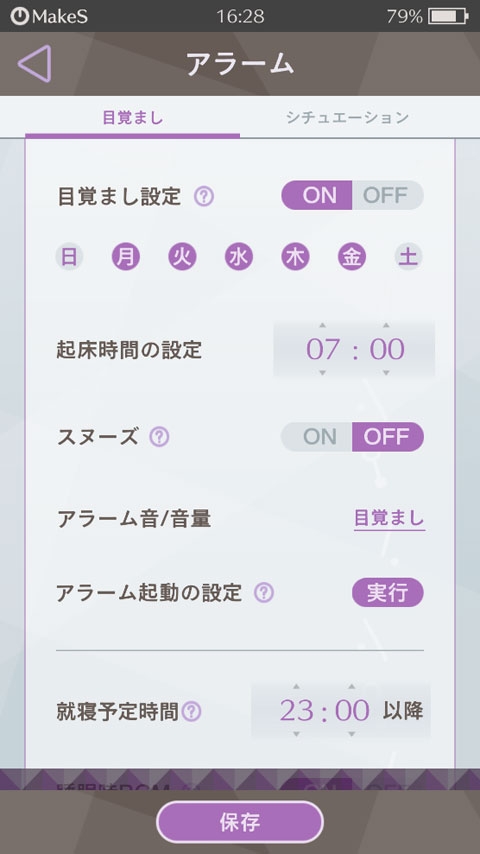Disable Wednesday 水 day circle
The width and height of the screenshot is (480, 854).
coord(239,257)
